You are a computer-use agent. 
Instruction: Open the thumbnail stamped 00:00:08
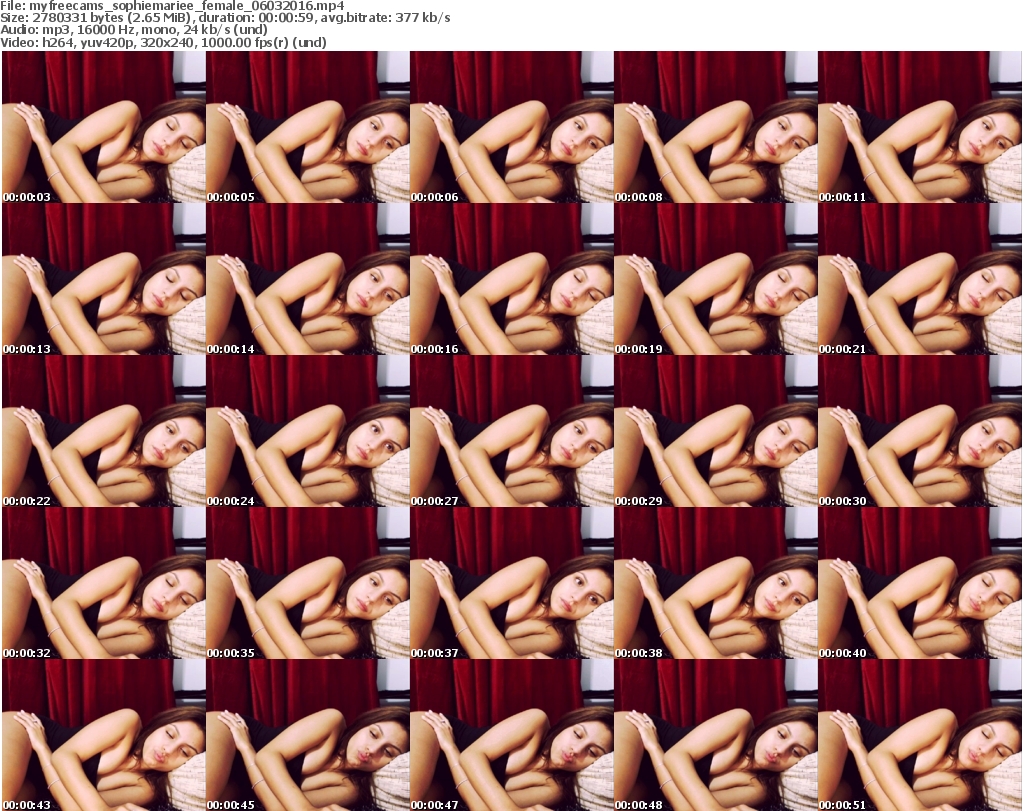pyautogui.click(x=715, y=128)
